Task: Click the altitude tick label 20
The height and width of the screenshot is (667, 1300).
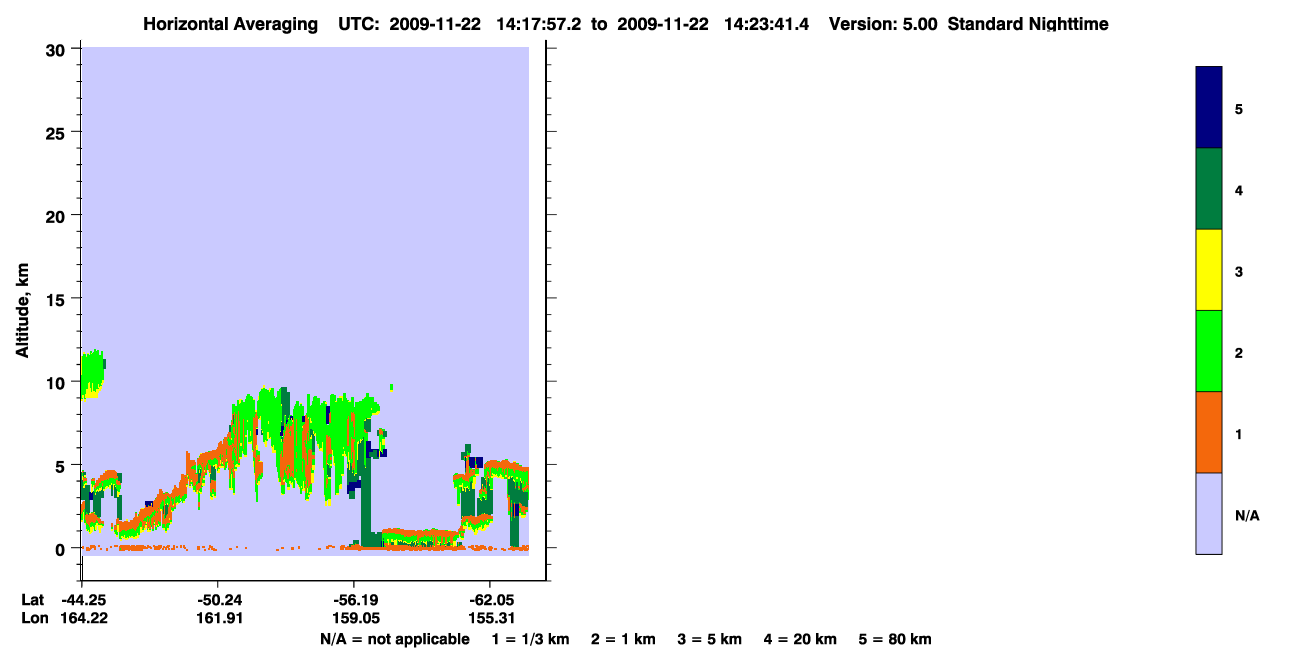Action: pyautogui.click(x=58, y=216)
